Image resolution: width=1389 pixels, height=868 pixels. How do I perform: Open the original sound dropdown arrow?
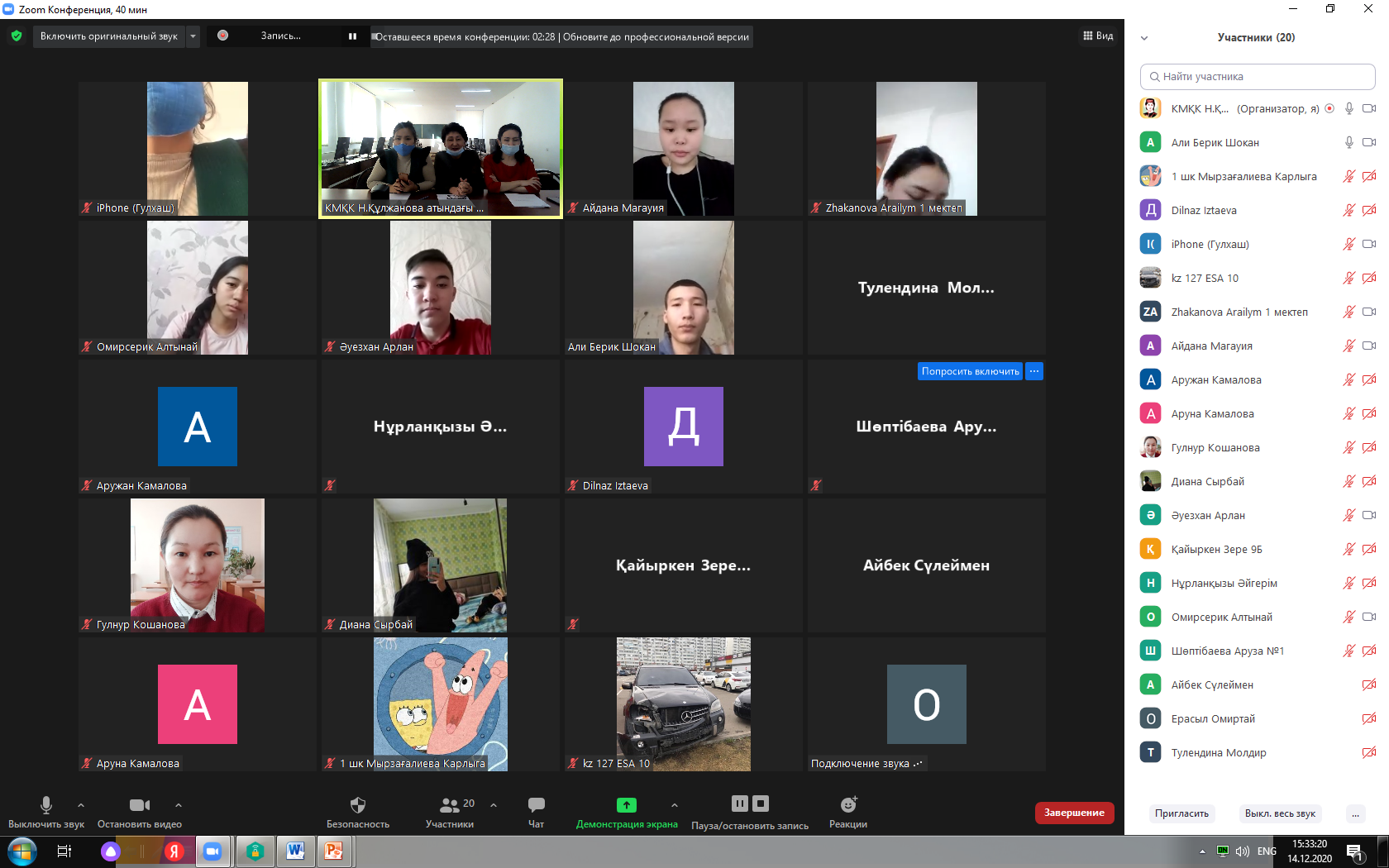[x=193, y=36]
